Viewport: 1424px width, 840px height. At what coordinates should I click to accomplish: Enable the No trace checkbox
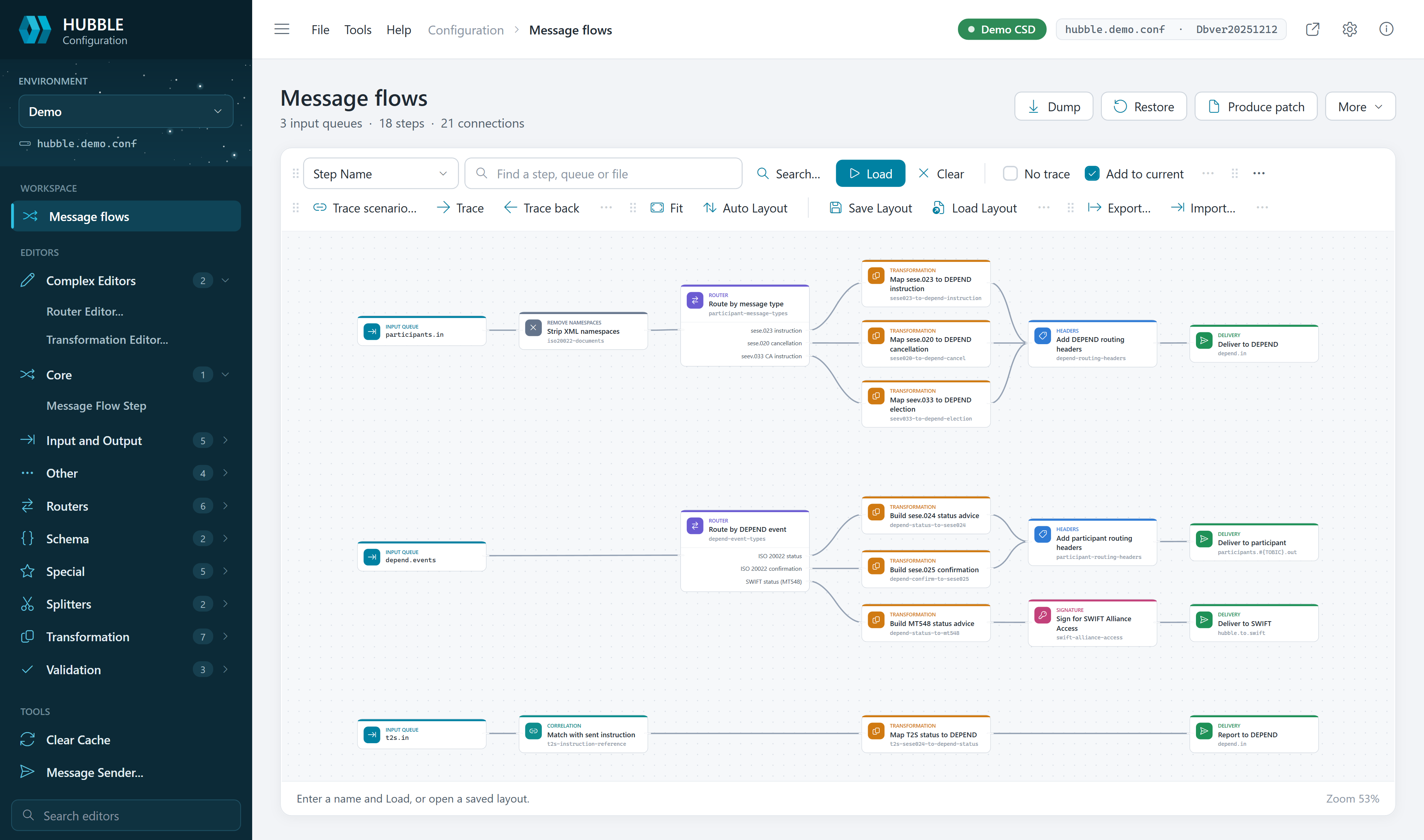1010,173
